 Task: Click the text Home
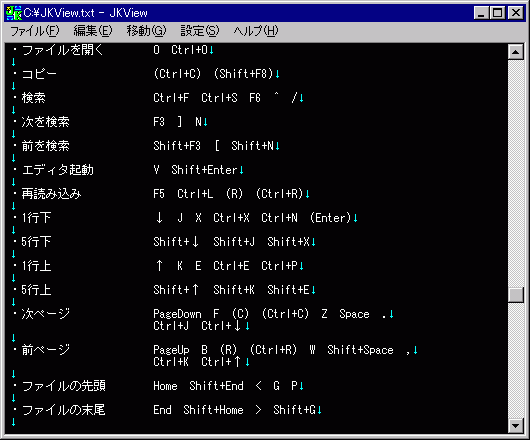coord(165,386)
